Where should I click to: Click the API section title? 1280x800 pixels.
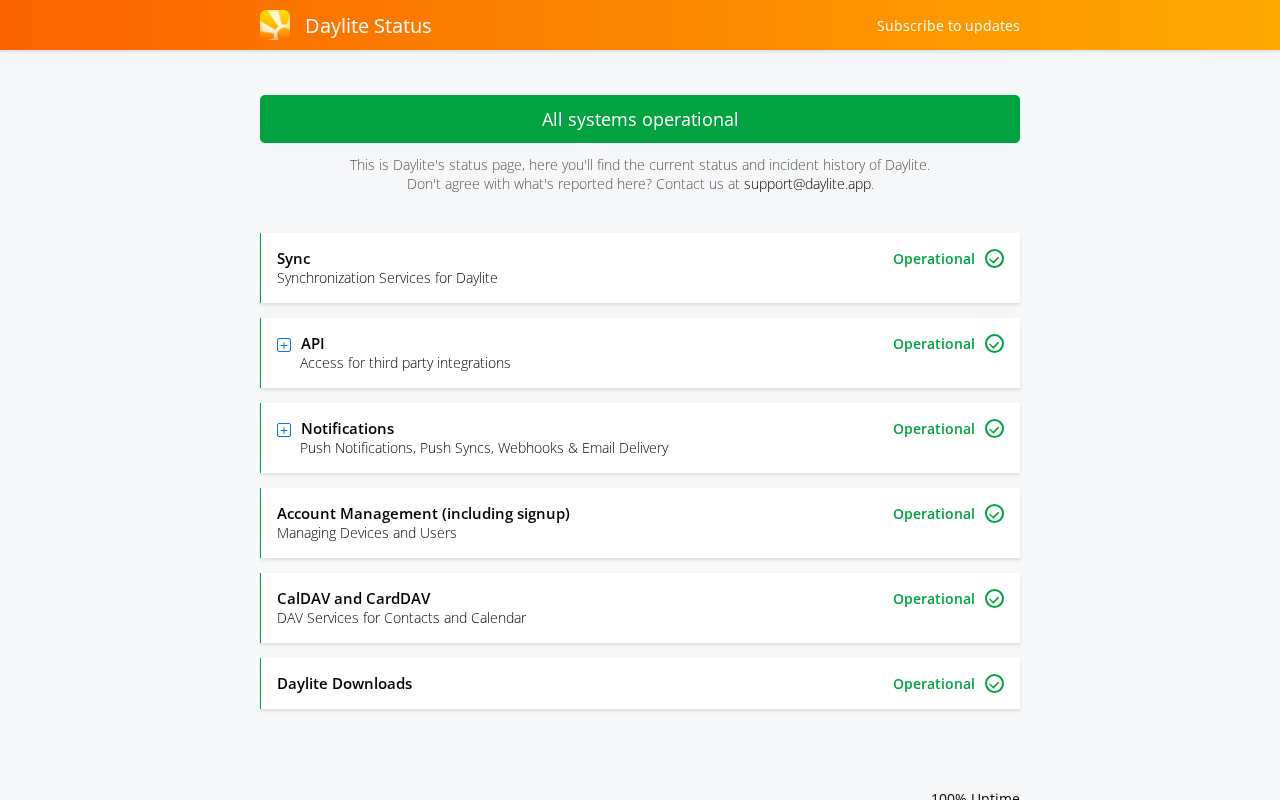point(312,344)
